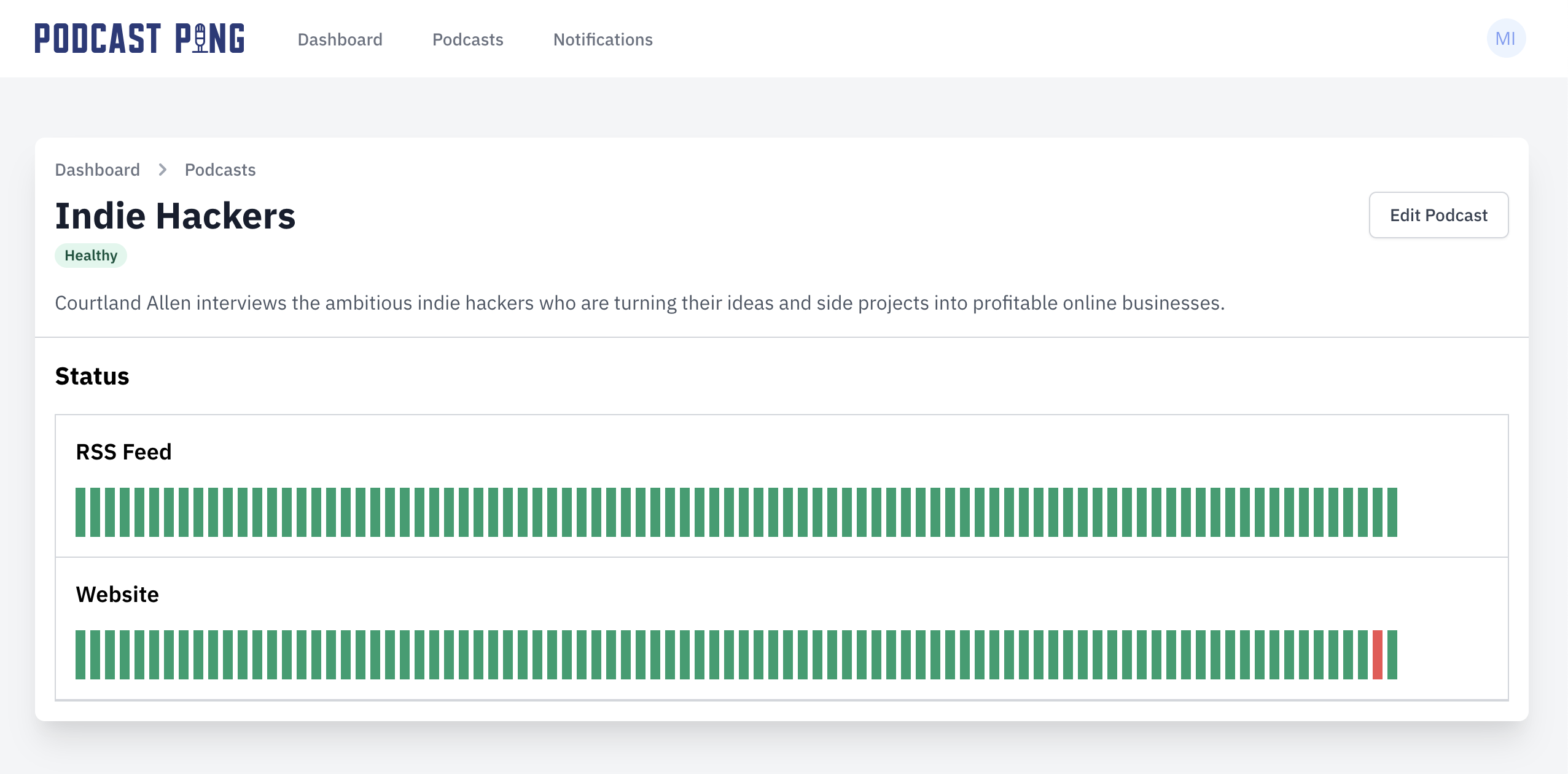Open Dashboard in top navigation
1568x774 pixels.
coord(340,39)
